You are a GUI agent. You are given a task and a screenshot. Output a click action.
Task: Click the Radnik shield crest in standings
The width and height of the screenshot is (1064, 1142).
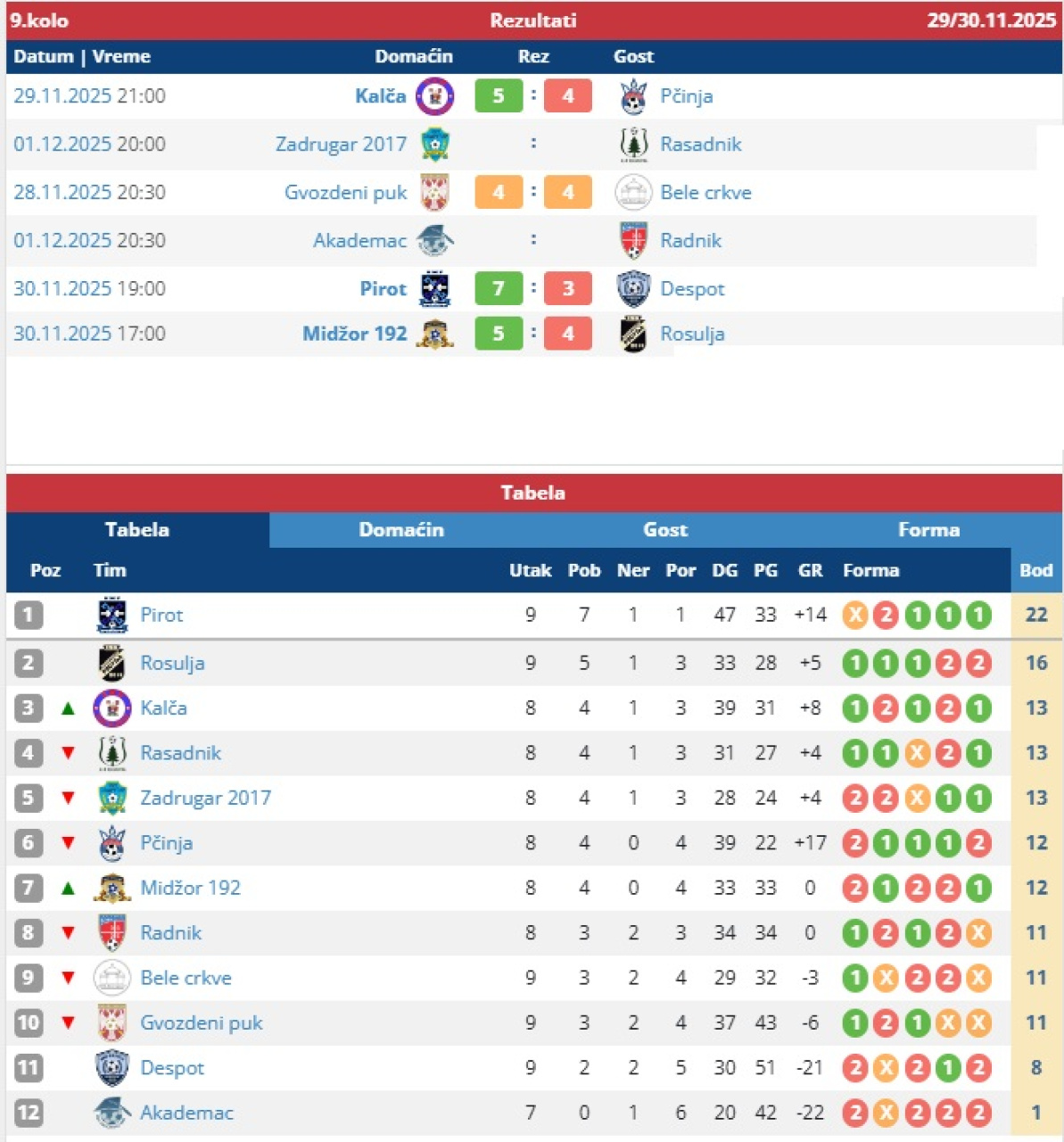pos(112,933)
